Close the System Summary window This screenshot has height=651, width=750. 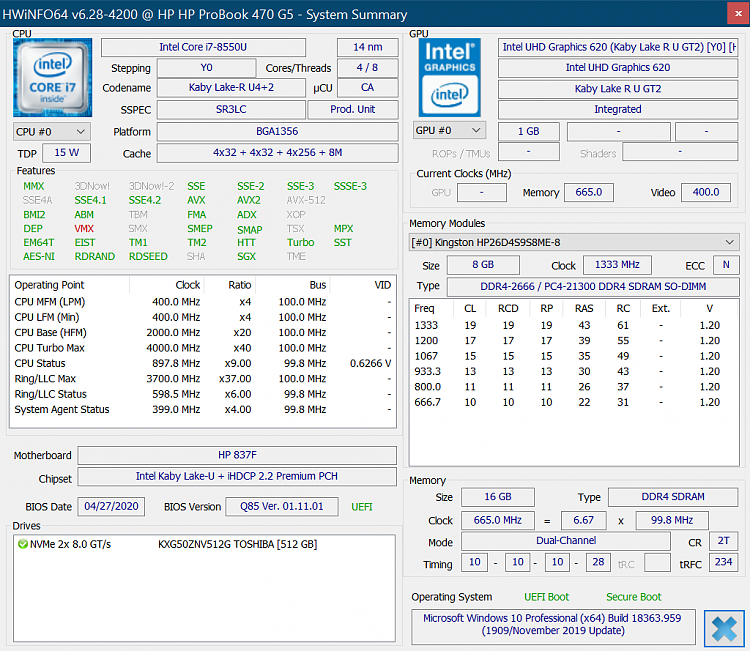(738, 14)
